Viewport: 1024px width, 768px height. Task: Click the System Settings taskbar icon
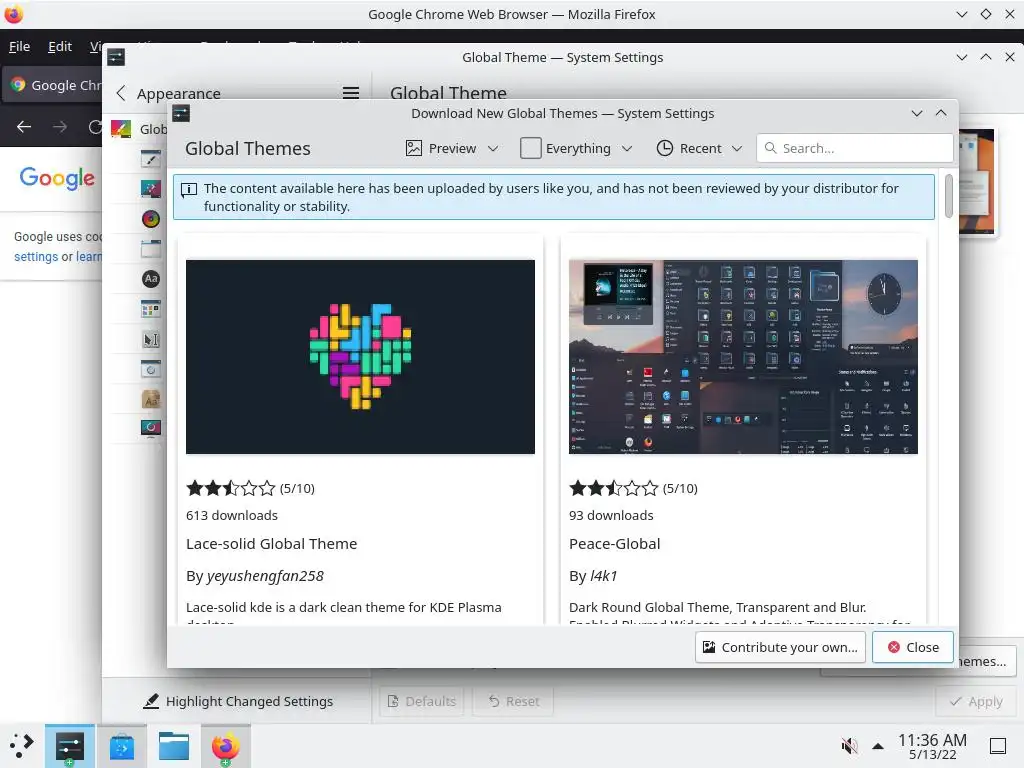pyautogui.click(x=70, y=746)
